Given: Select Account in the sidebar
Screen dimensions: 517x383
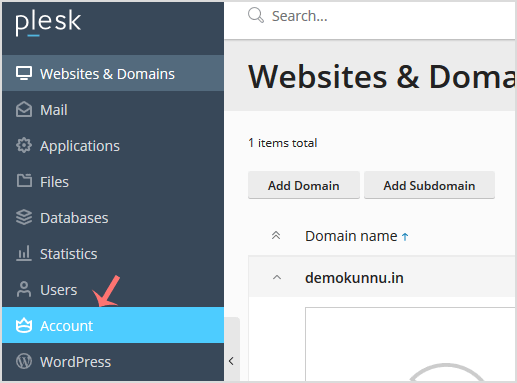Looking at the screenshot, I should [x=113, y=325].
